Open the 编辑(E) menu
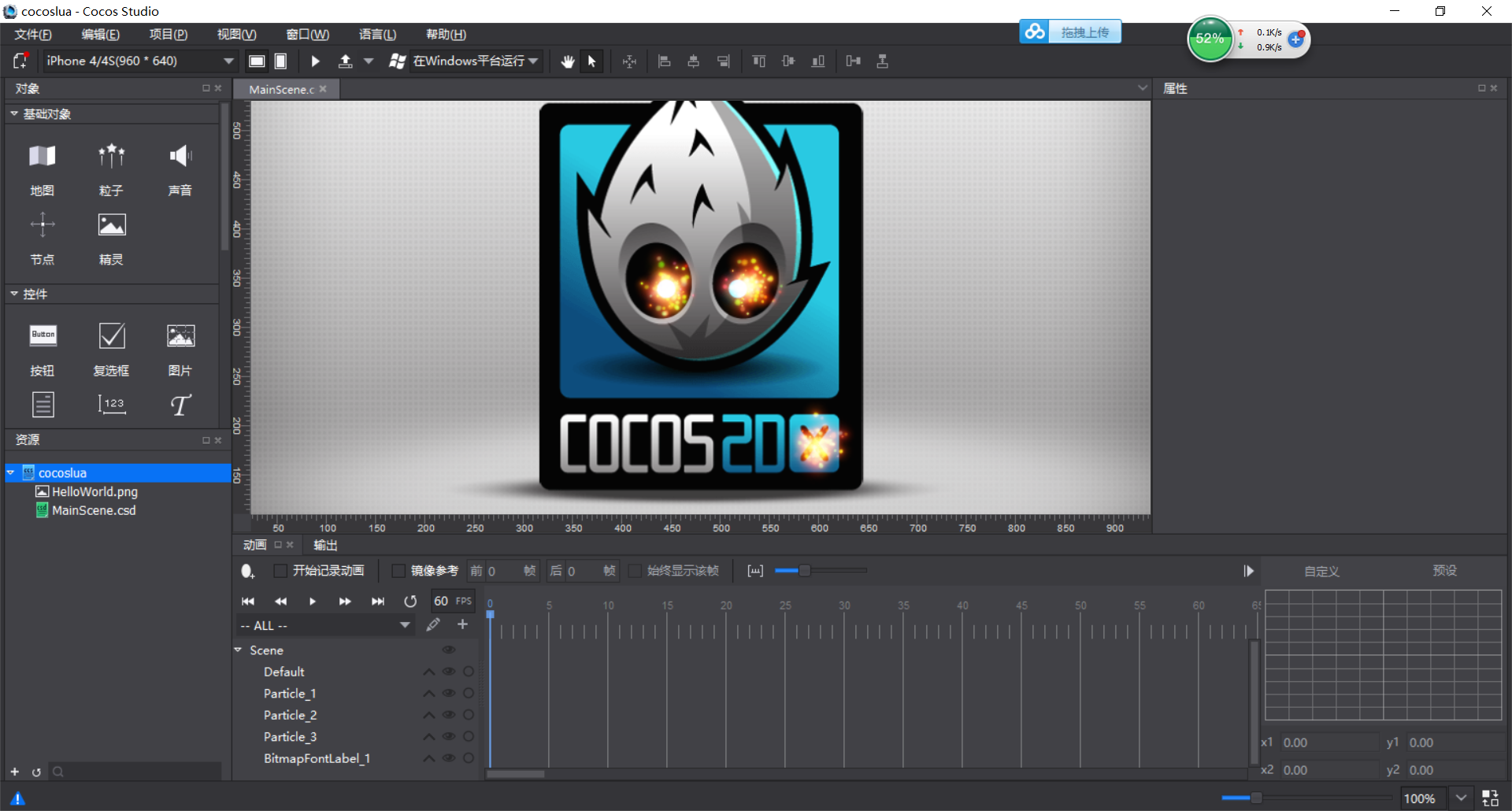Image resolution: width=1512 pixels, height=811 pixels. (x=101, y=35)
